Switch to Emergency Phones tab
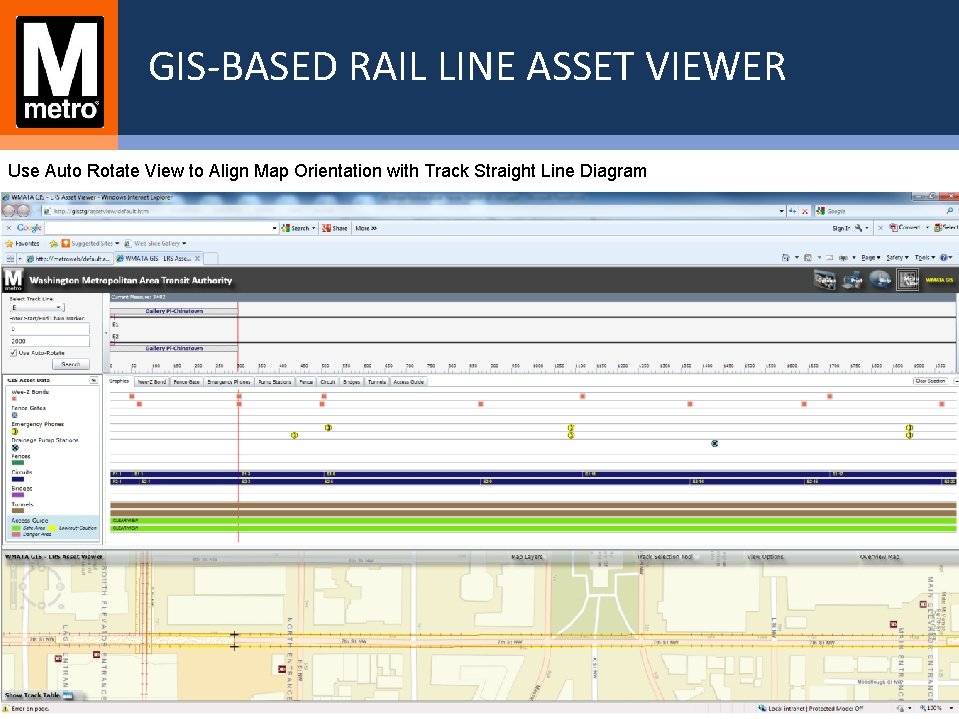 point(229,382)
